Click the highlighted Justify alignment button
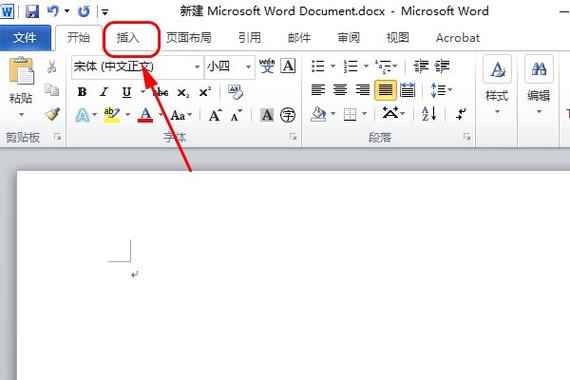This screenshot has height=380, width=570. click(x=385, y=89)
